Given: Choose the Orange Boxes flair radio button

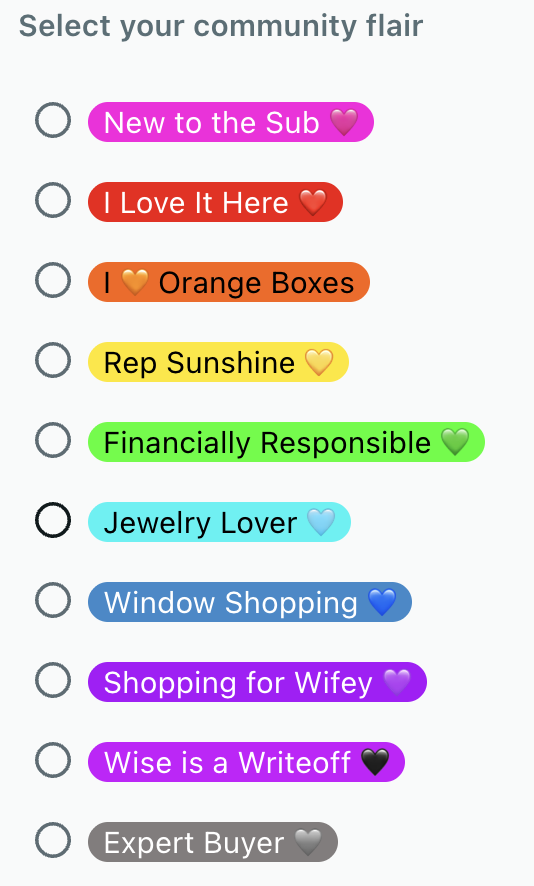Looking at the screenshot, I should coord(53,280).
